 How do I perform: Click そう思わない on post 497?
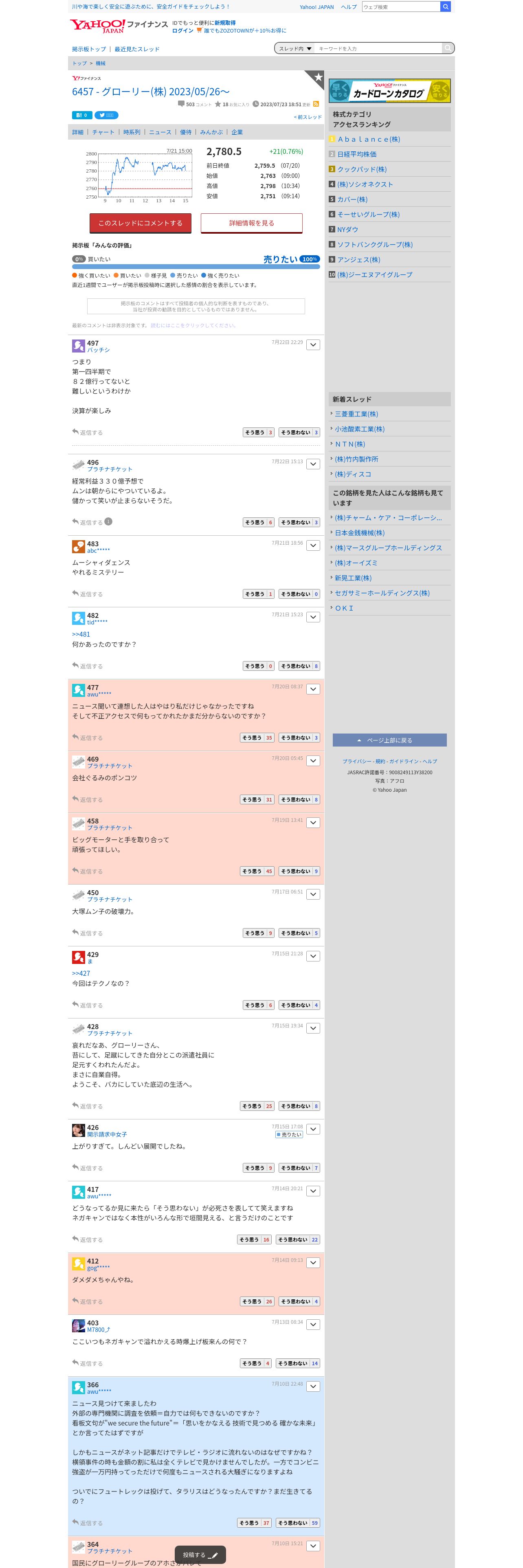click(299, 432)
